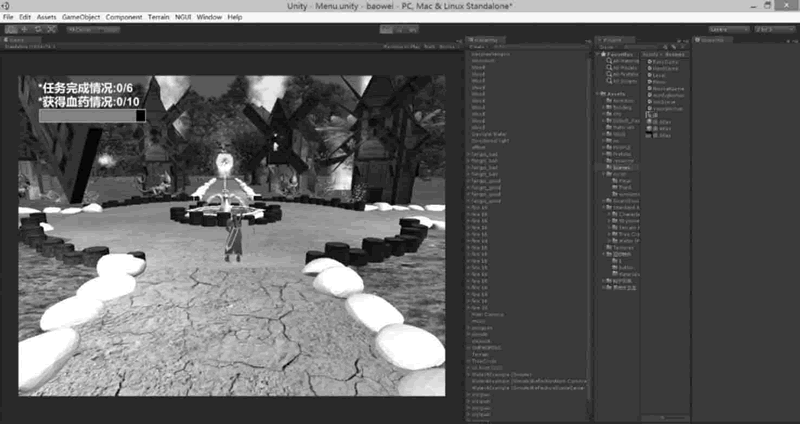Open the GameObject menu
Viewport: 800px width, 424px height.
click(x=80, y=17)
